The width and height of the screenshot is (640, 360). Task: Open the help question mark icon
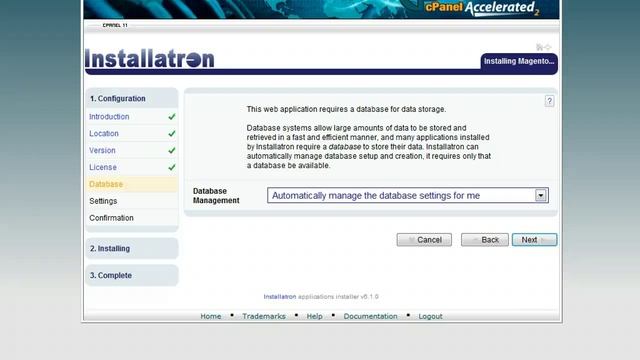549,101
